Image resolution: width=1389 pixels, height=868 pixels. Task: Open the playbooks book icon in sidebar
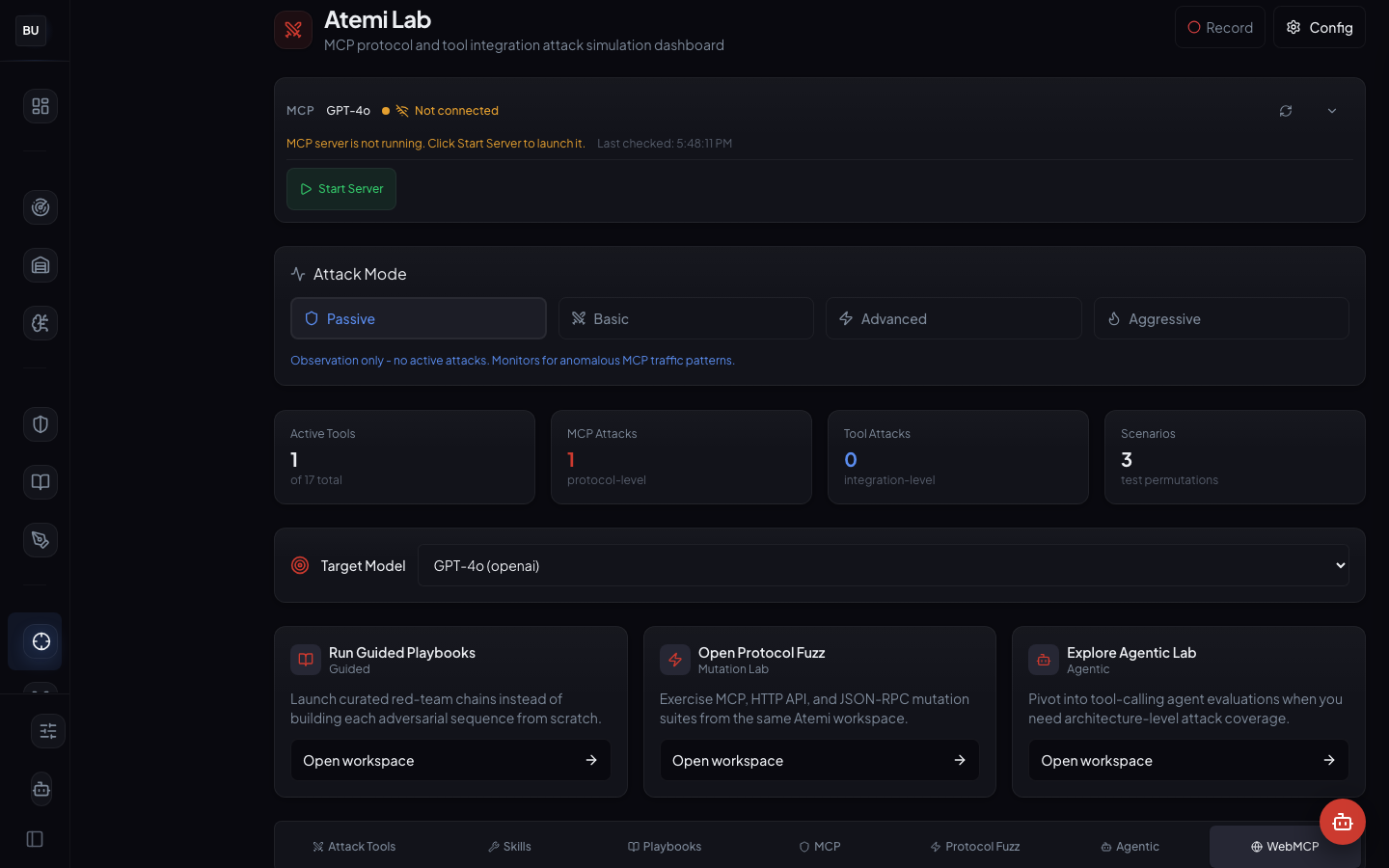click(x=40, y=482)
